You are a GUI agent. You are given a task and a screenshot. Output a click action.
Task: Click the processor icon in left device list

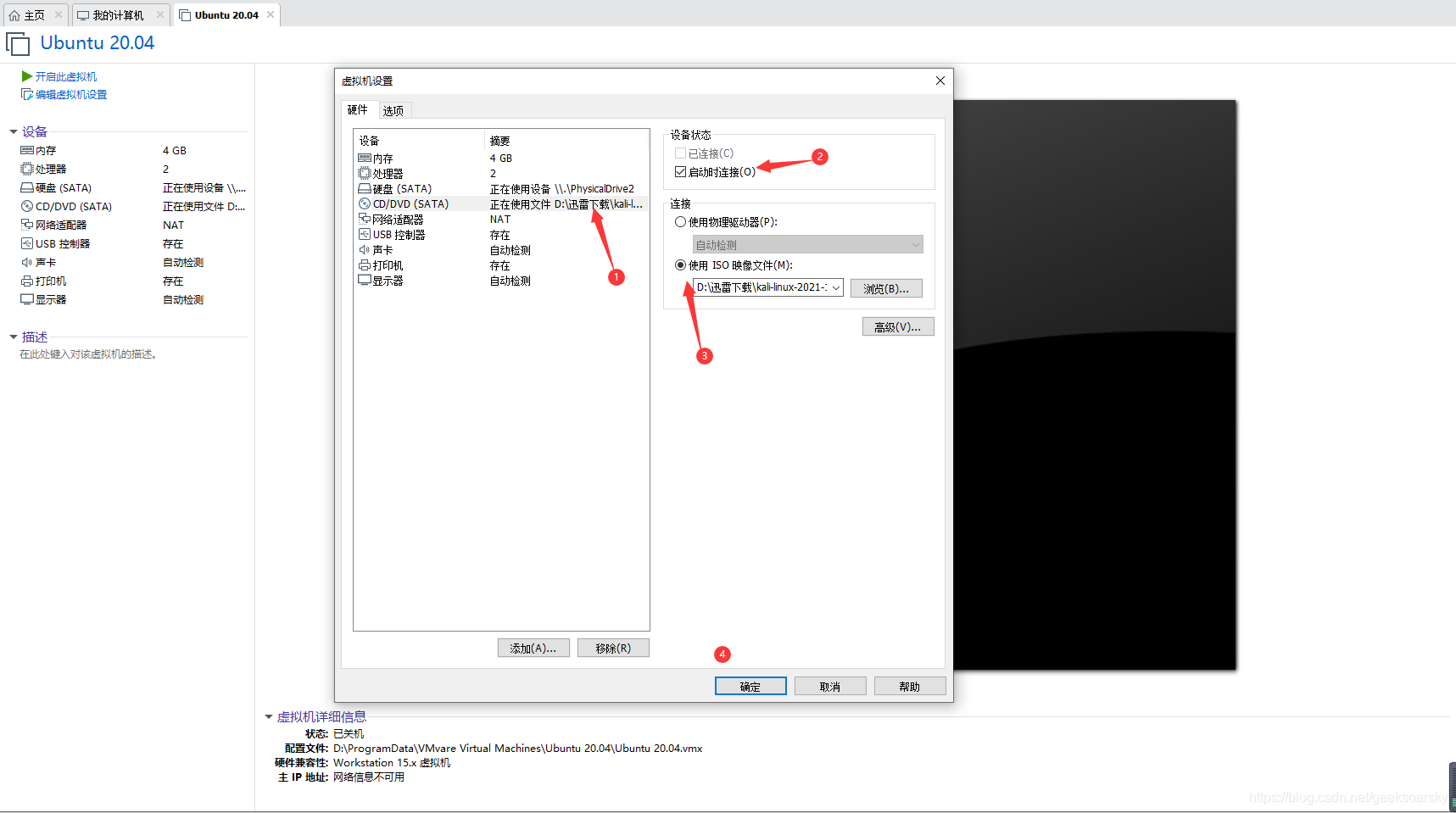pyautogui.click(x=27, y=169)
